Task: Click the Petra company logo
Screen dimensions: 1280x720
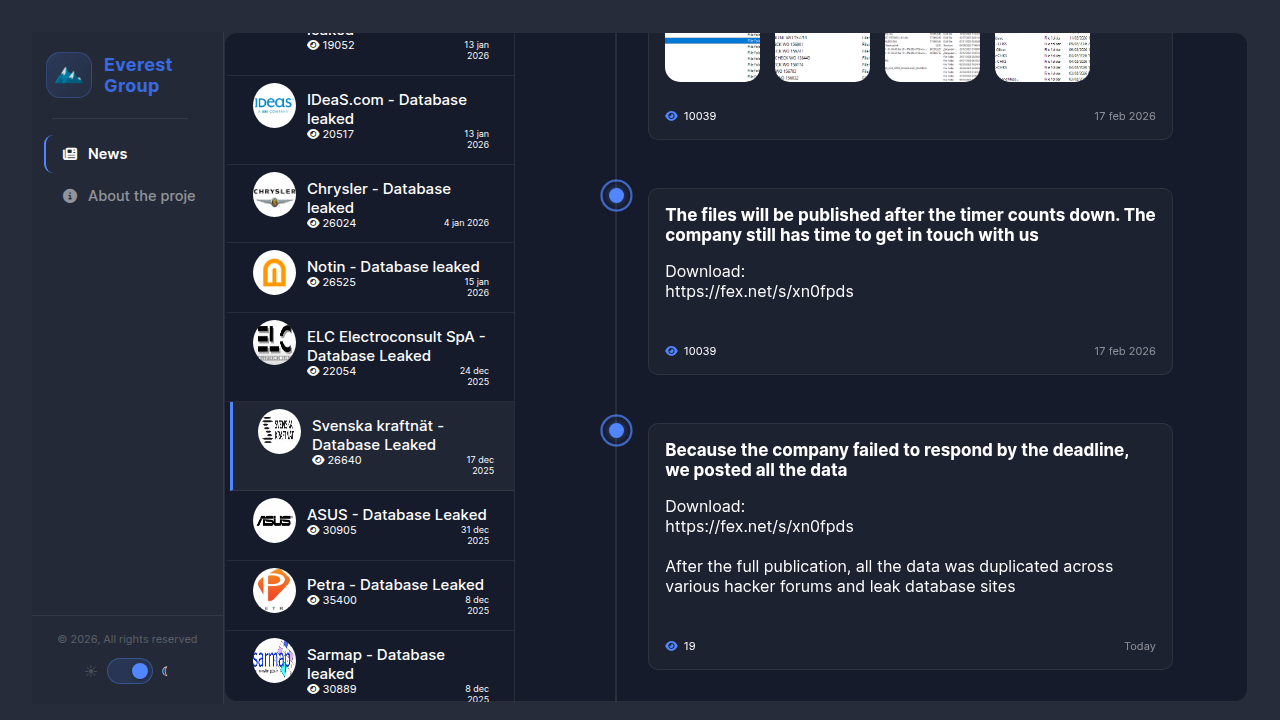Action: pyautogui.click(x=274, y=590)
